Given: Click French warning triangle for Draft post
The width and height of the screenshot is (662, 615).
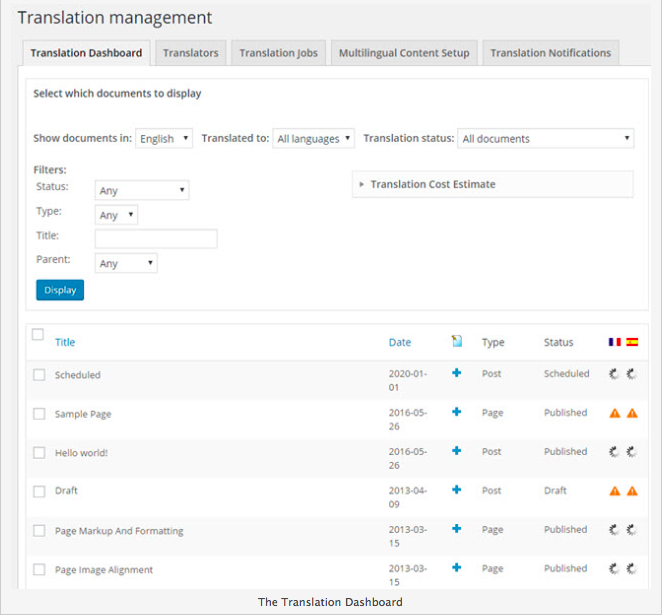Looking at the screenshot, I should click(x=615, y=491).
